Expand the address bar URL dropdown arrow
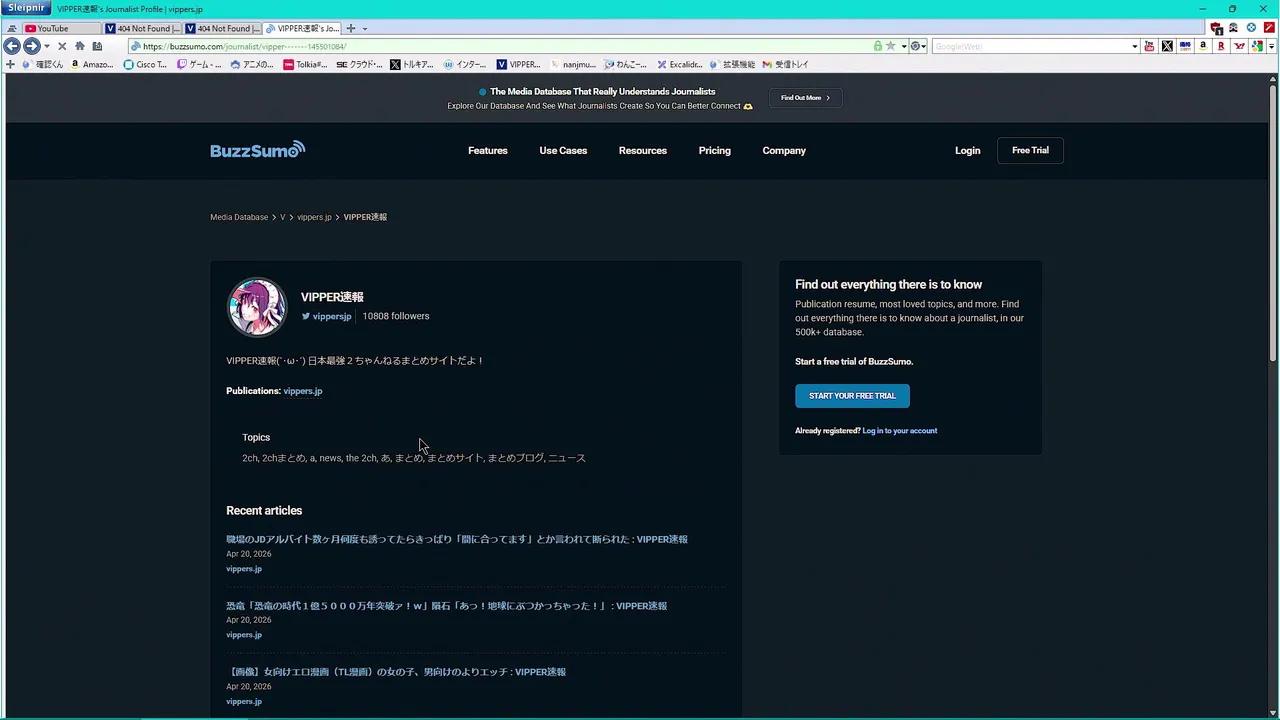The height and width of the screenshot is (720, 1280). 903,46
